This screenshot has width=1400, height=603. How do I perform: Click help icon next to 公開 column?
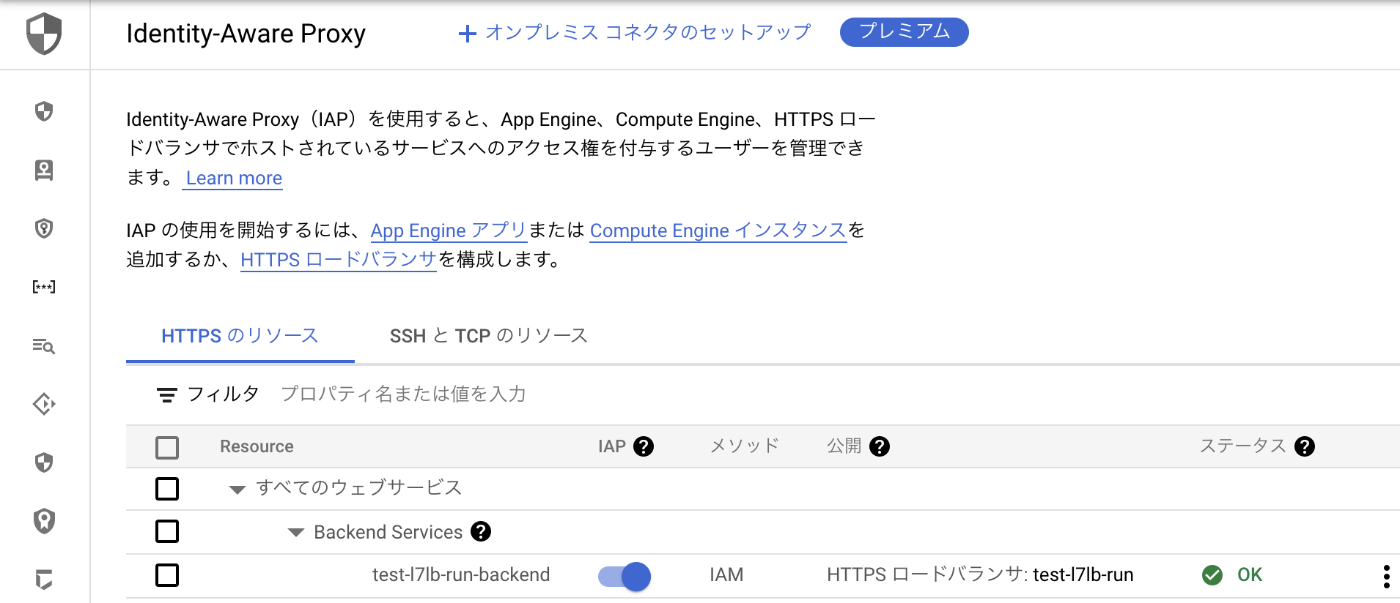[879, 446]
